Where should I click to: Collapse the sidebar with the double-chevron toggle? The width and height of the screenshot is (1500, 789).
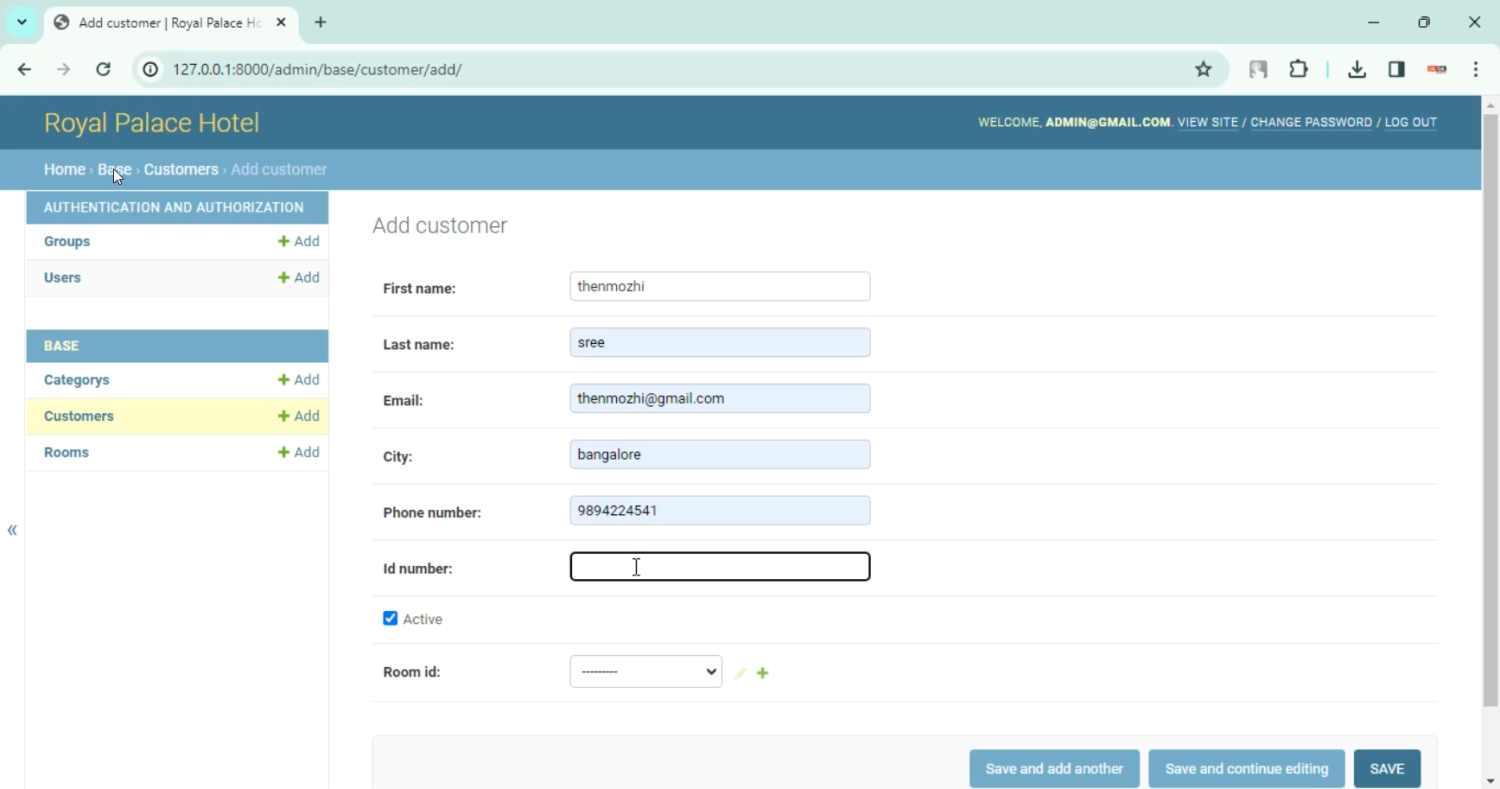(x=12, y=530)
